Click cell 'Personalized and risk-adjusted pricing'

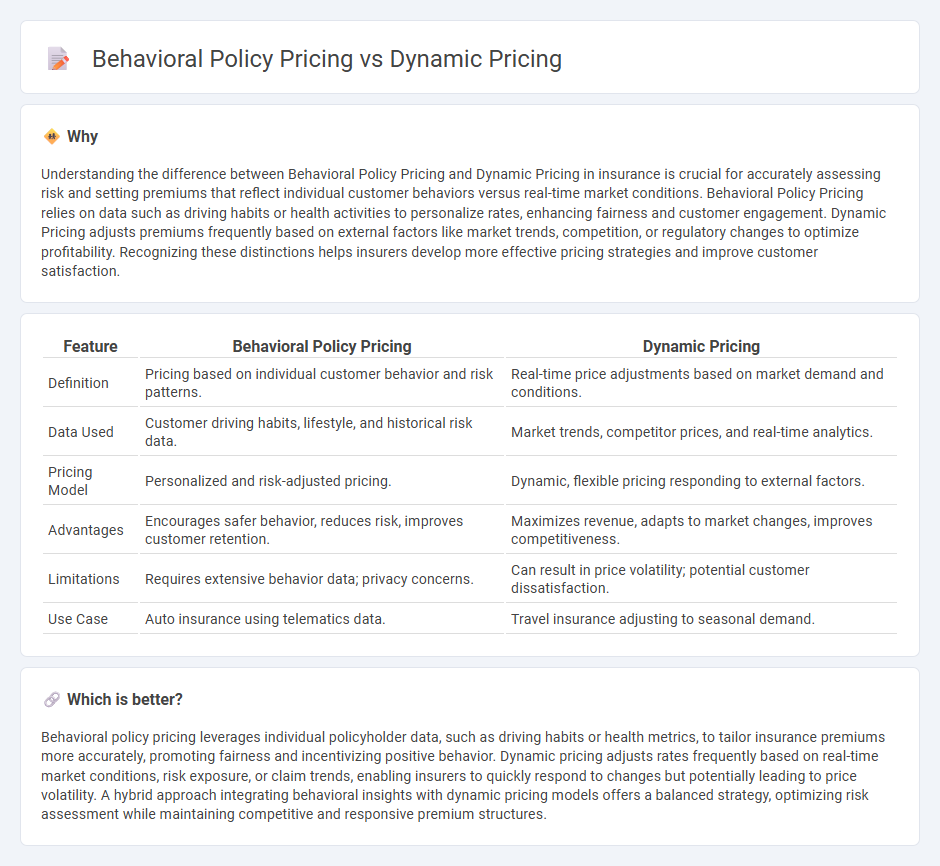pyautogui.click(x=322, y=481)
